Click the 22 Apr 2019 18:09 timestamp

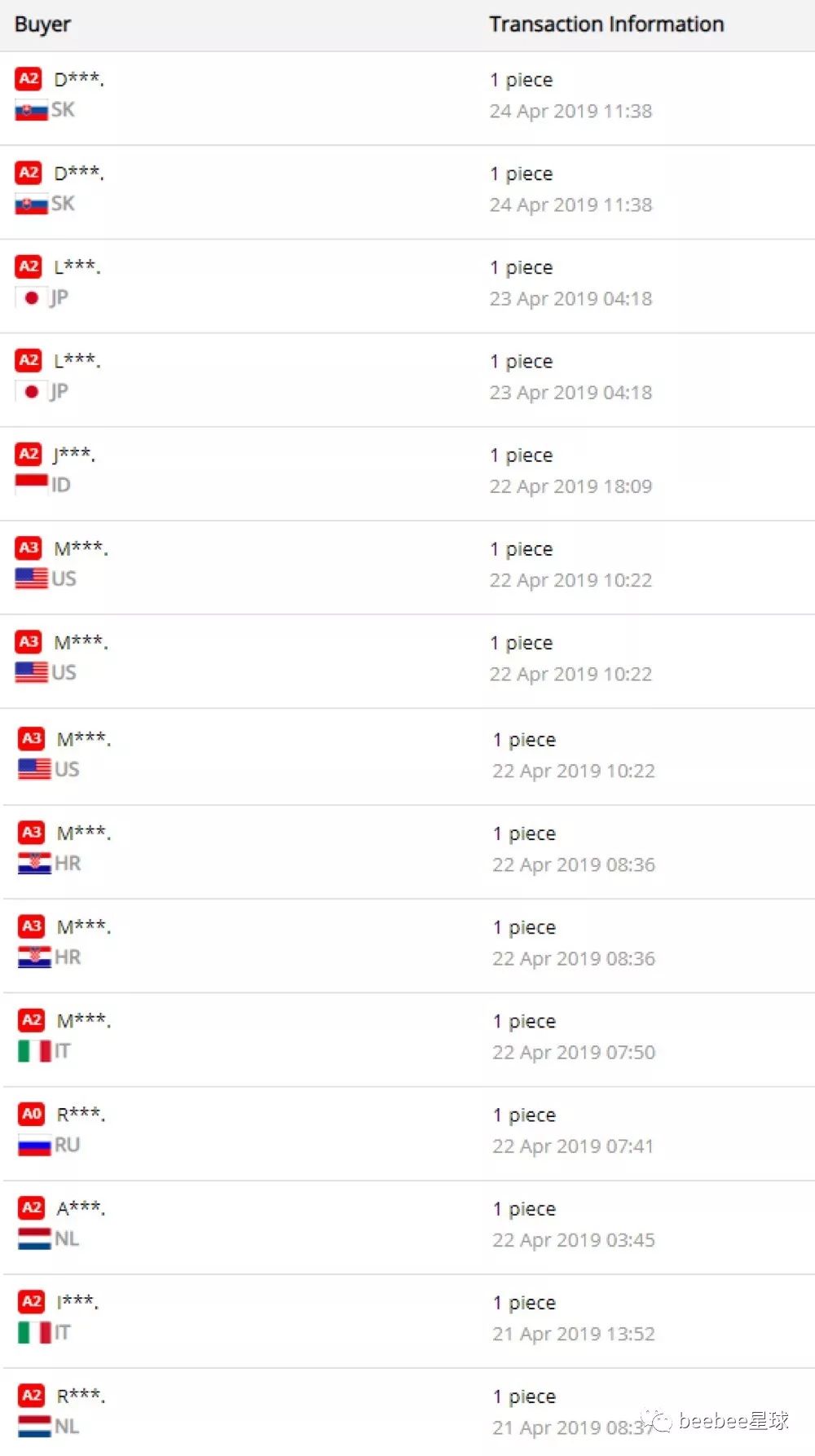(570, 486)
